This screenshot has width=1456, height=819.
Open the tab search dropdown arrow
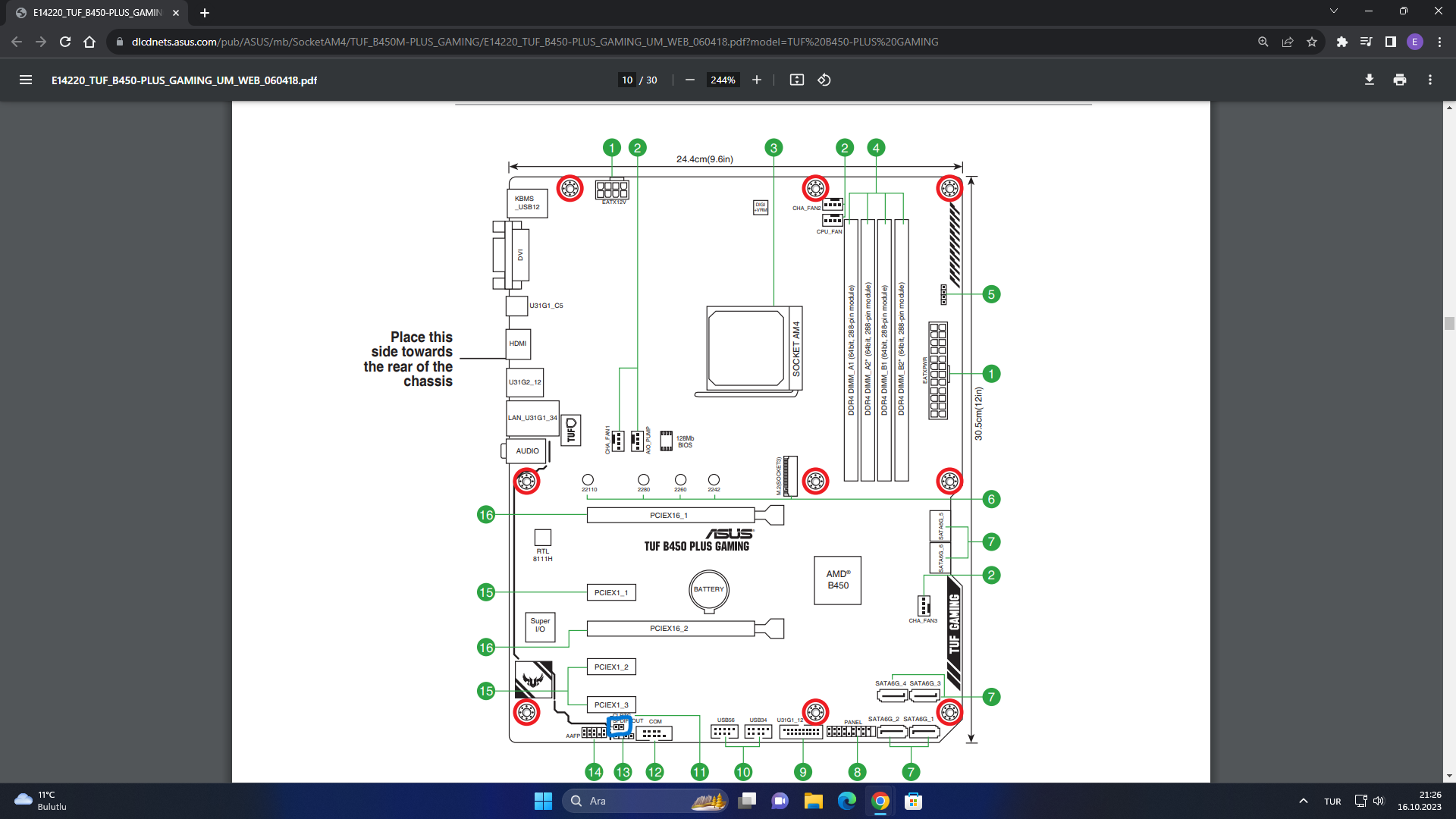pos(1333,11)
